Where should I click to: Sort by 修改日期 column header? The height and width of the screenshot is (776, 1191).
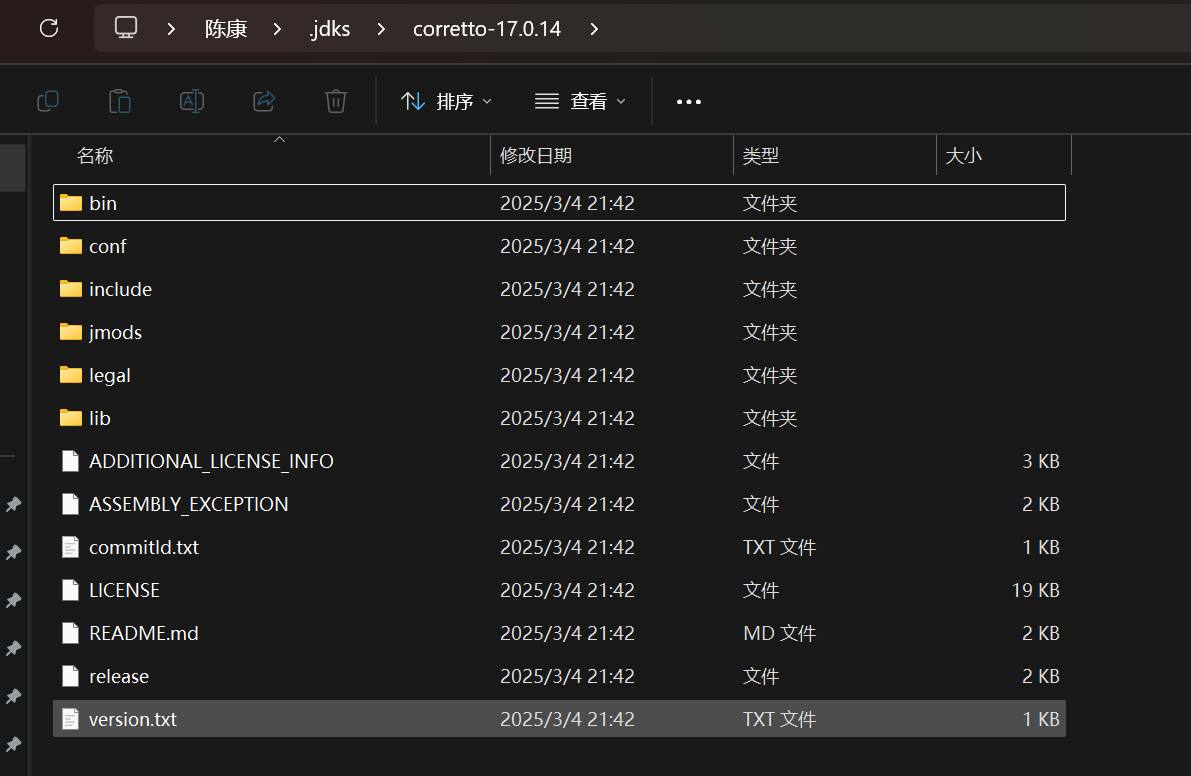tap(535, 156)
